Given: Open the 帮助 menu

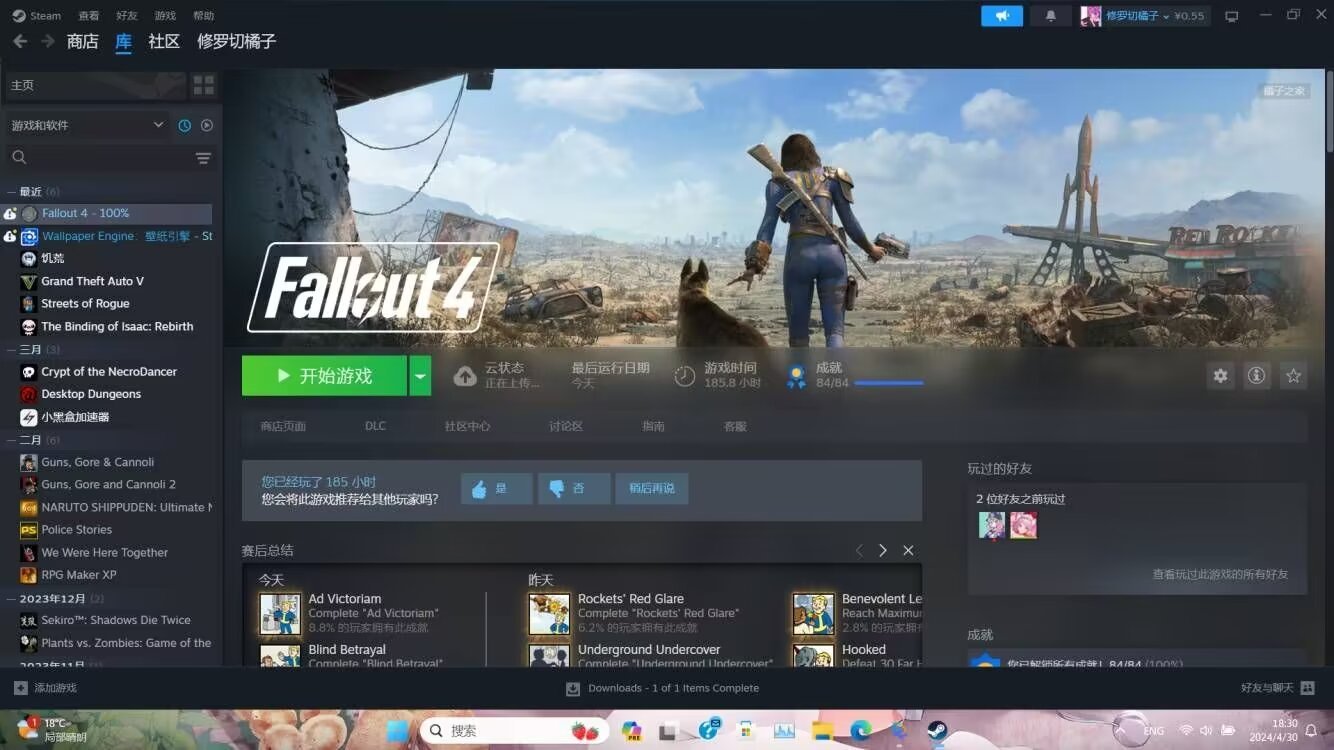Looking at the screenshot, I should 203,16.
